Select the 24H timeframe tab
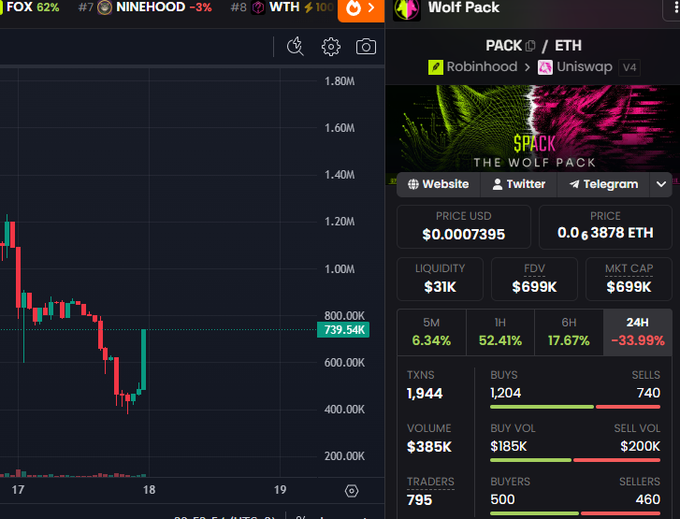 [x=638, y=332]
